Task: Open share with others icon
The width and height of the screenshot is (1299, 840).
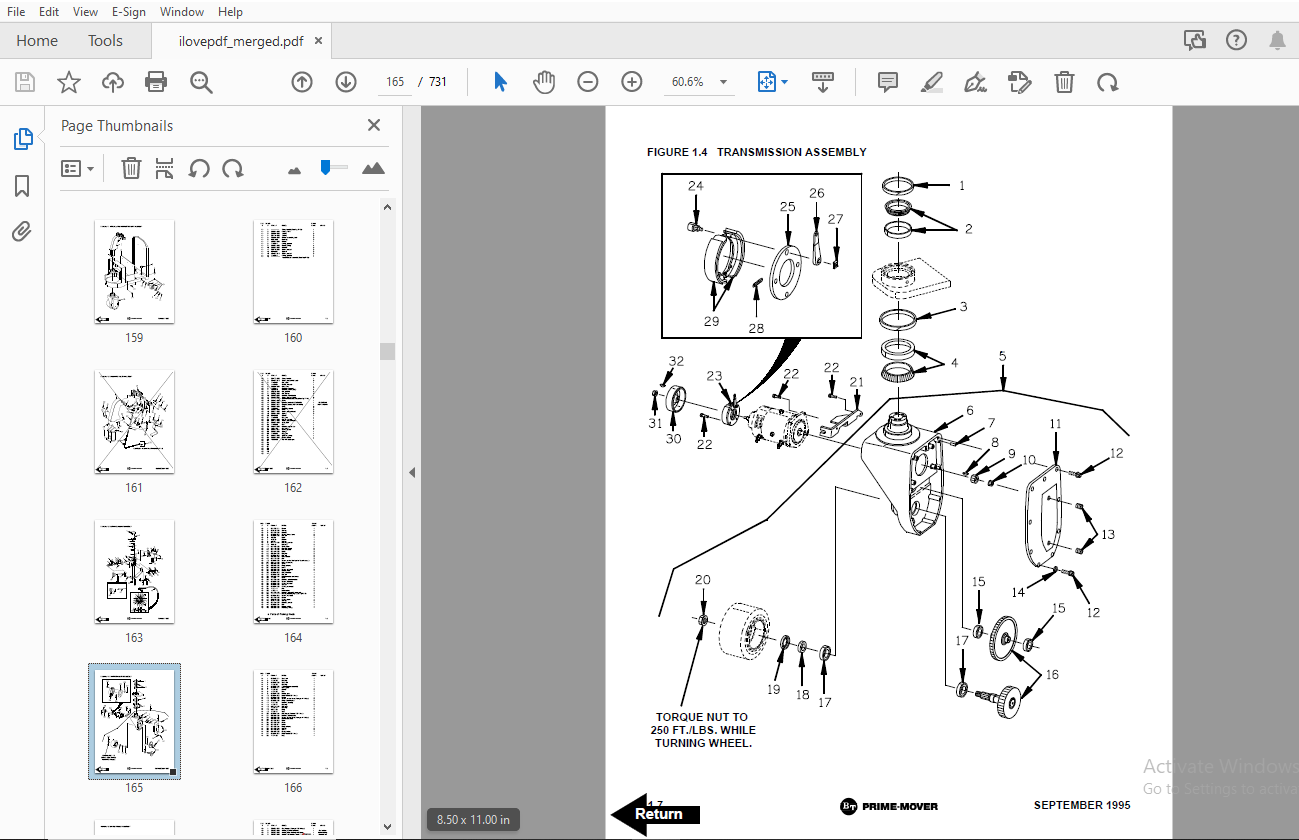Action: (1194, 40)
